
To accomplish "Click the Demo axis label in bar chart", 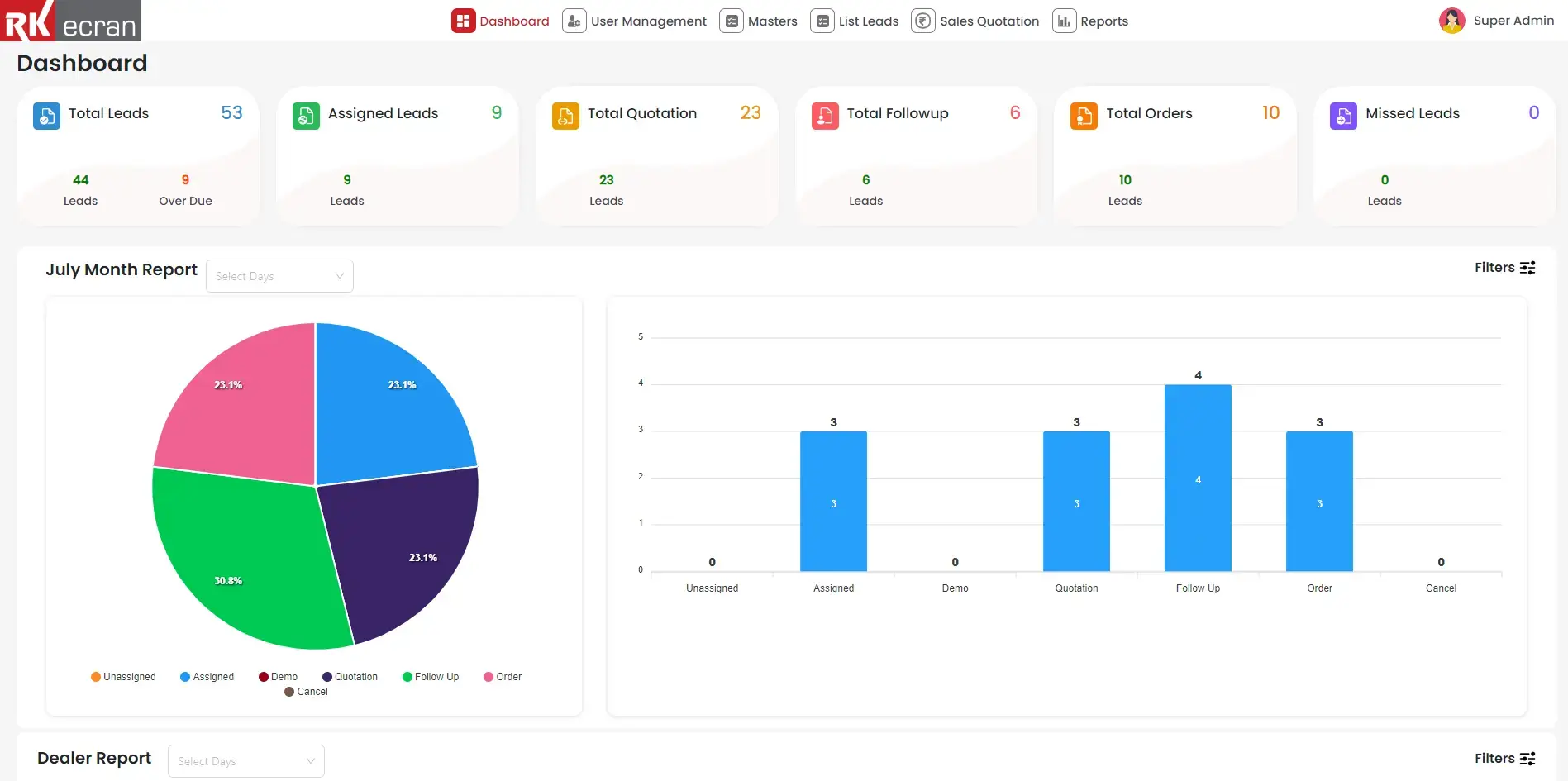I will click(x=955, y=588).
